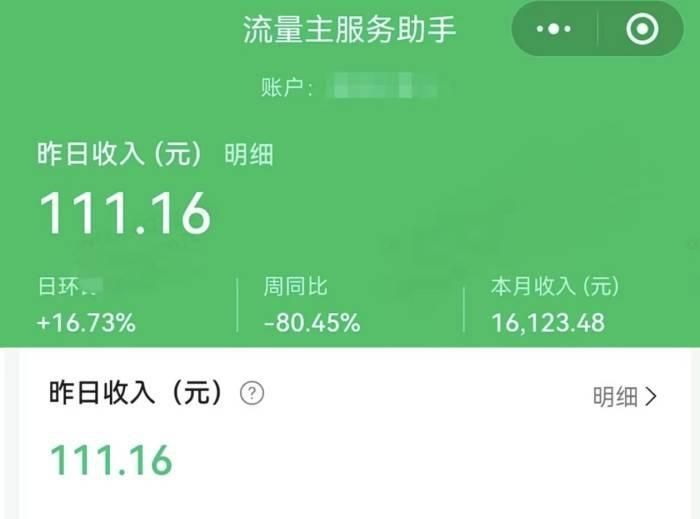Tap the mini program close circle icon

pos(642,29)
